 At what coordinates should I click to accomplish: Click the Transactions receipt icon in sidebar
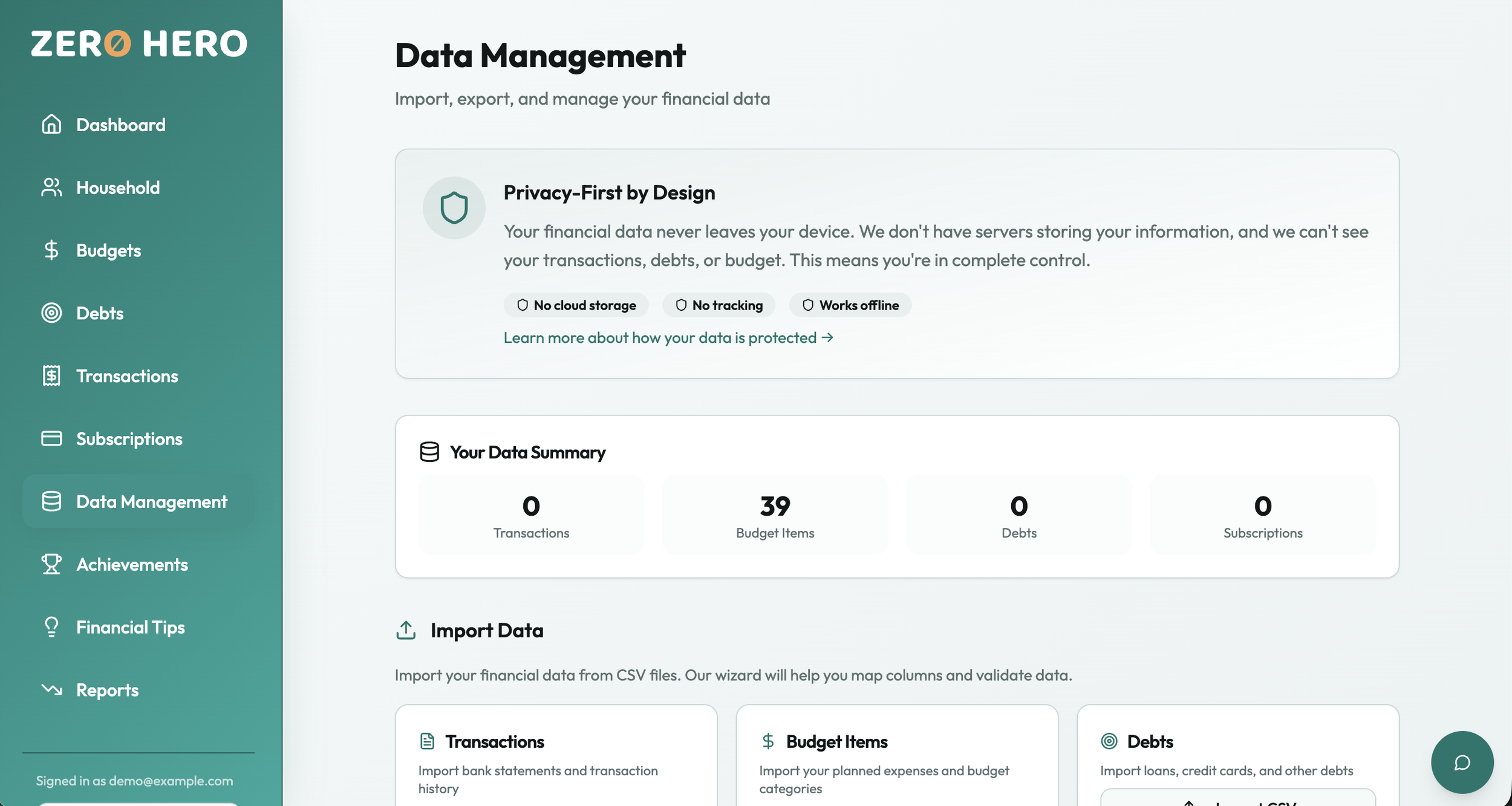[x=51, y=376]
